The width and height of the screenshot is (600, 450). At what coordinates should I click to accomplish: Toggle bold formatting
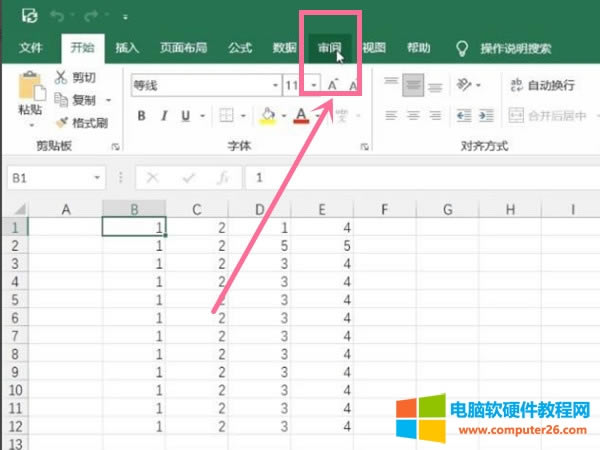pos(142,116)
